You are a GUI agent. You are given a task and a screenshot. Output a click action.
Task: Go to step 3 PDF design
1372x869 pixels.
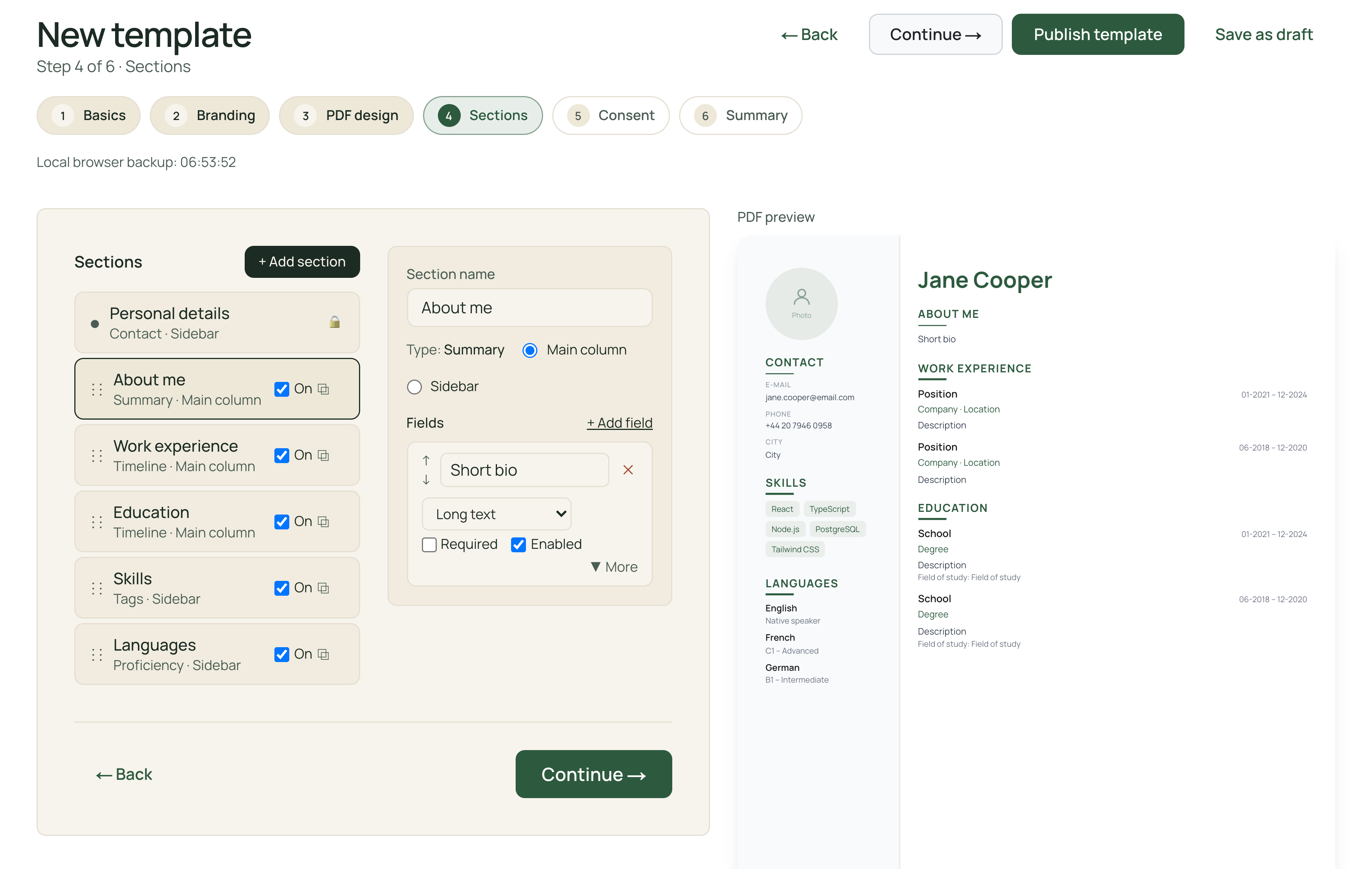346,116
